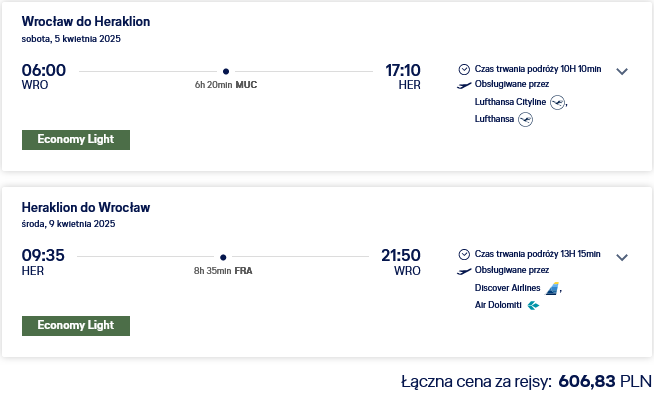Click the return trip duration clock icon

click(464, 255)
